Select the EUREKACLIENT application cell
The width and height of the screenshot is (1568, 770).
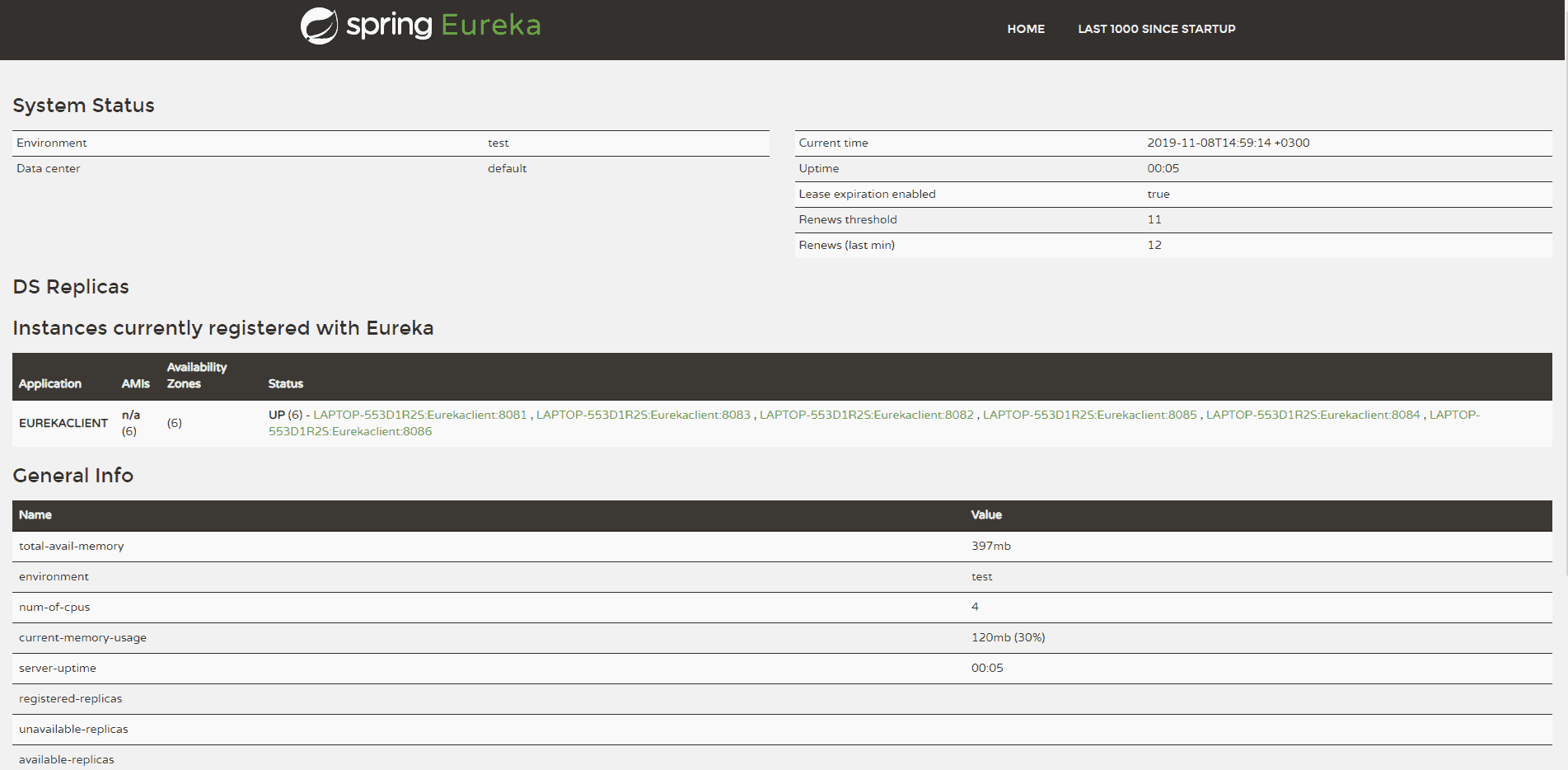pos(63,423)
